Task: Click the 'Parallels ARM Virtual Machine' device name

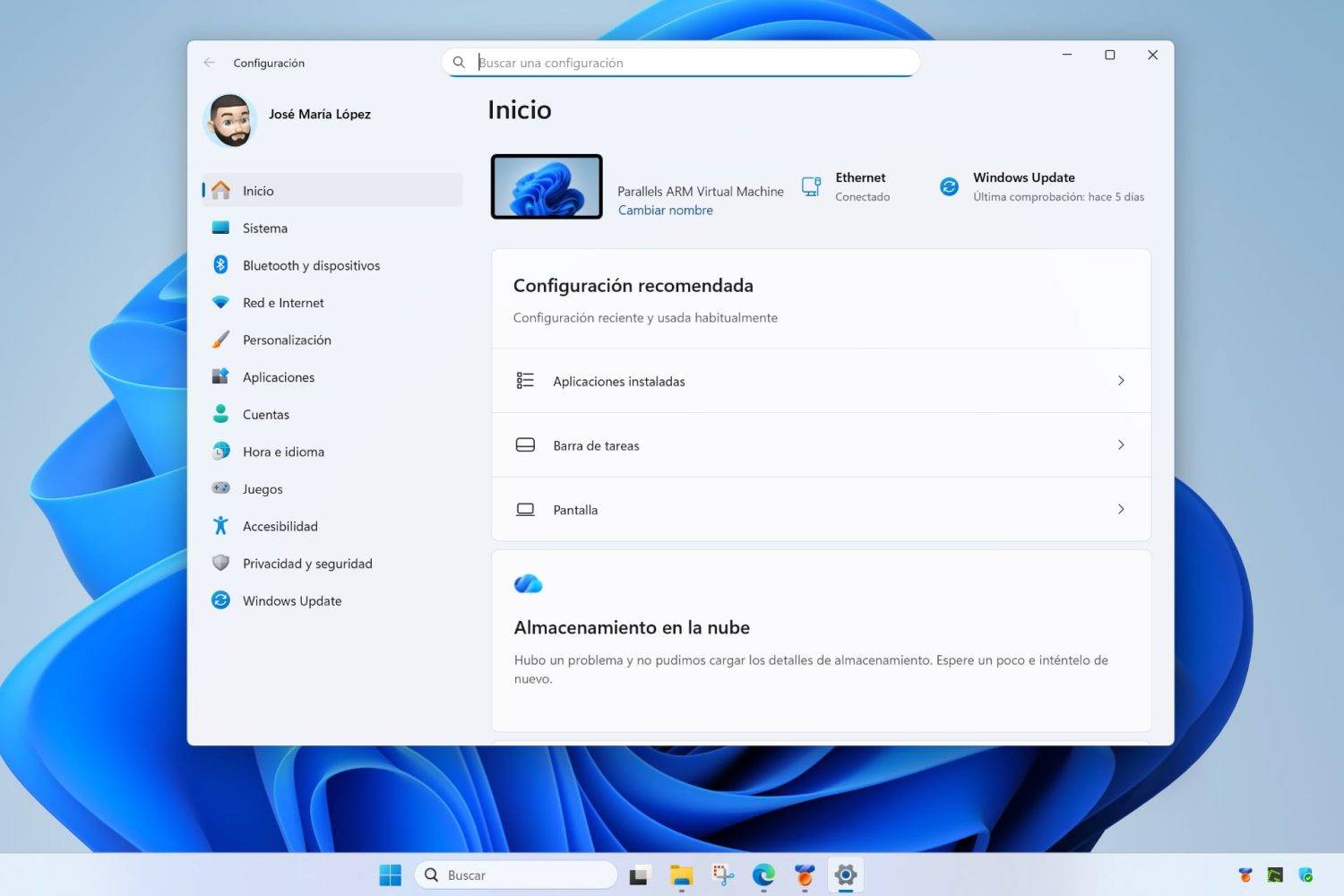Action: point(701,191)
